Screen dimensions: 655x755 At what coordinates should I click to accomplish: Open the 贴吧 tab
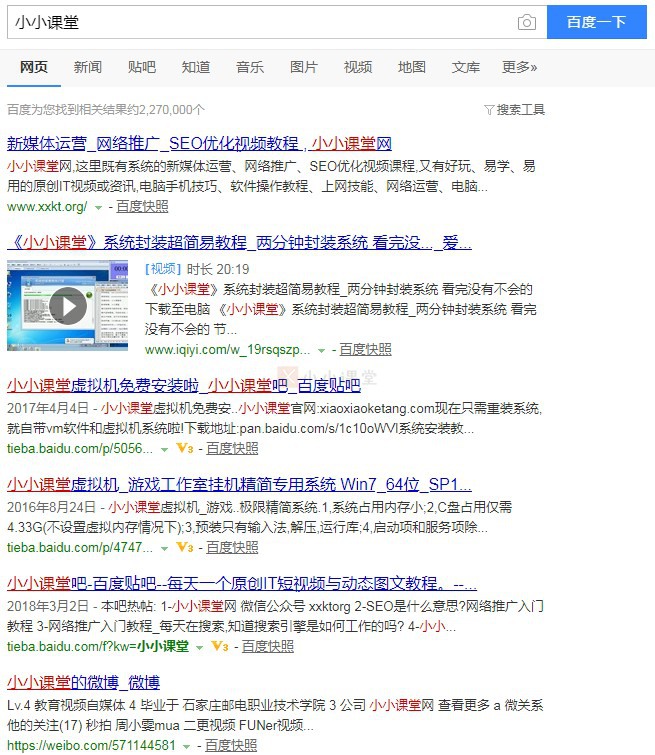click(x=142, y=67)
